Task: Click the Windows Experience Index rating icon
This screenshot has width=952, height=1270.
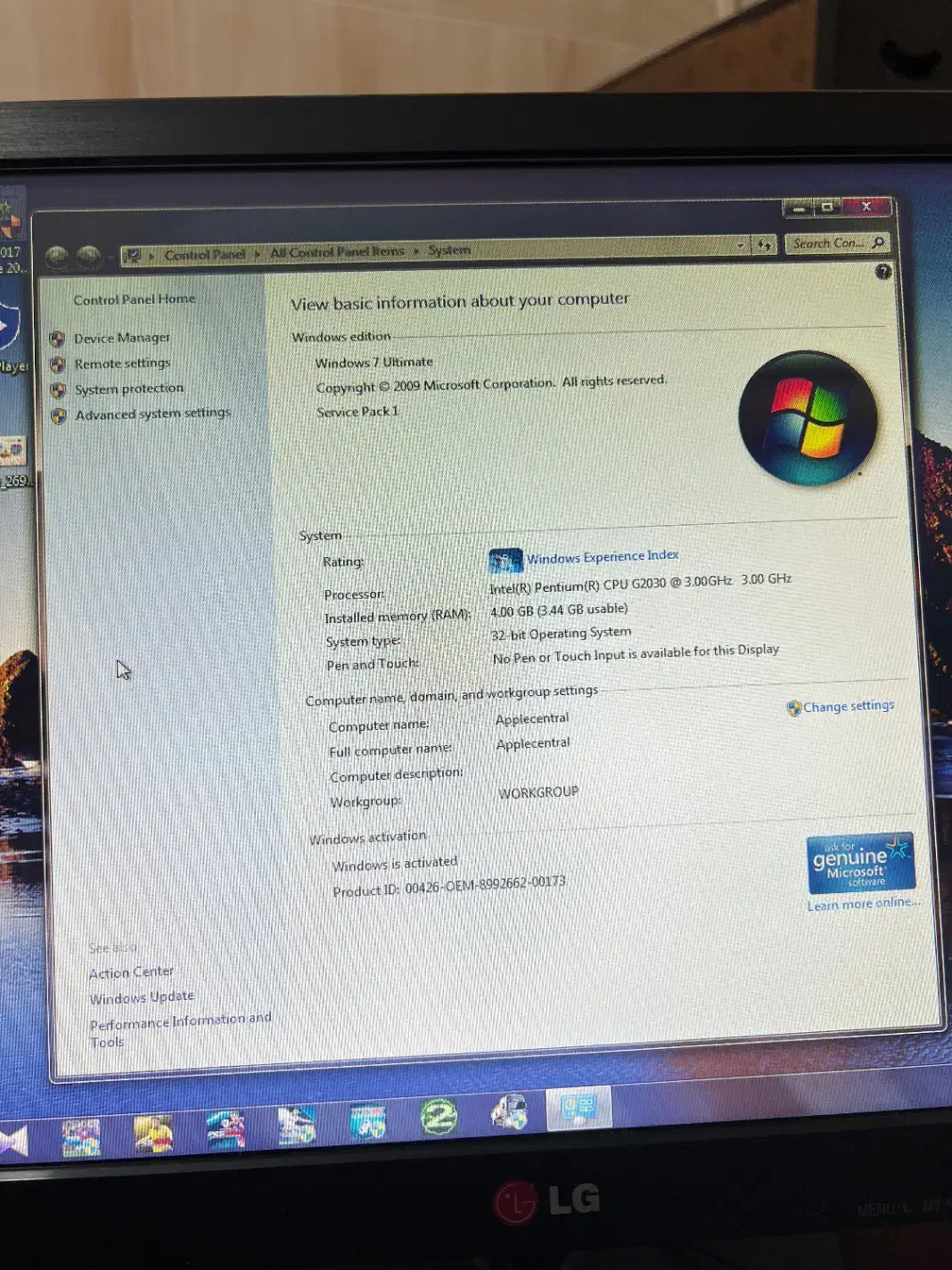Action: 505,561
